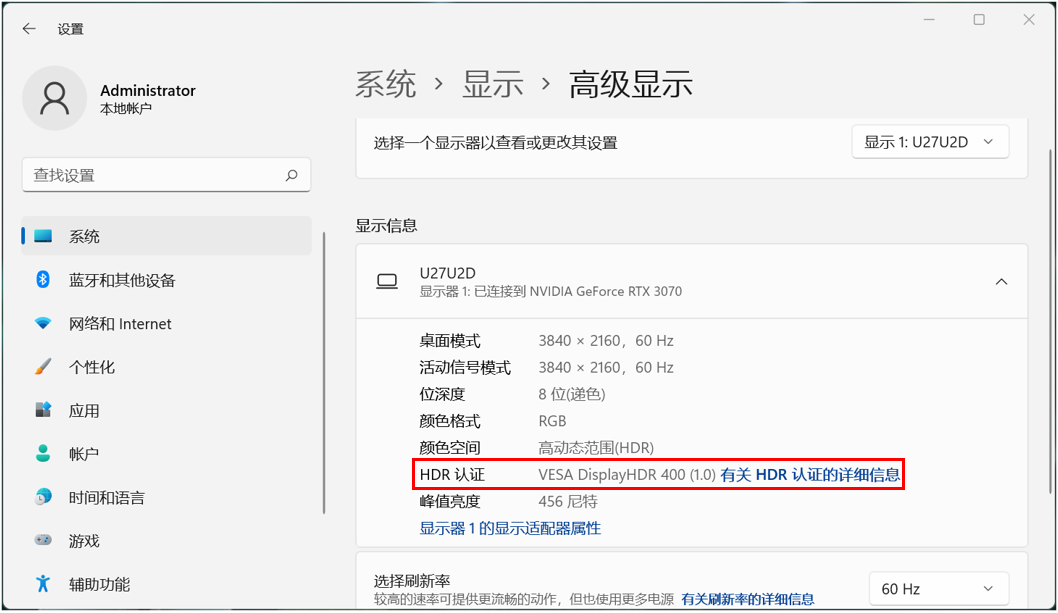Viewport: 1058px width, 613px height.
Task: Open Time and language settings
Action: point(106,498)
